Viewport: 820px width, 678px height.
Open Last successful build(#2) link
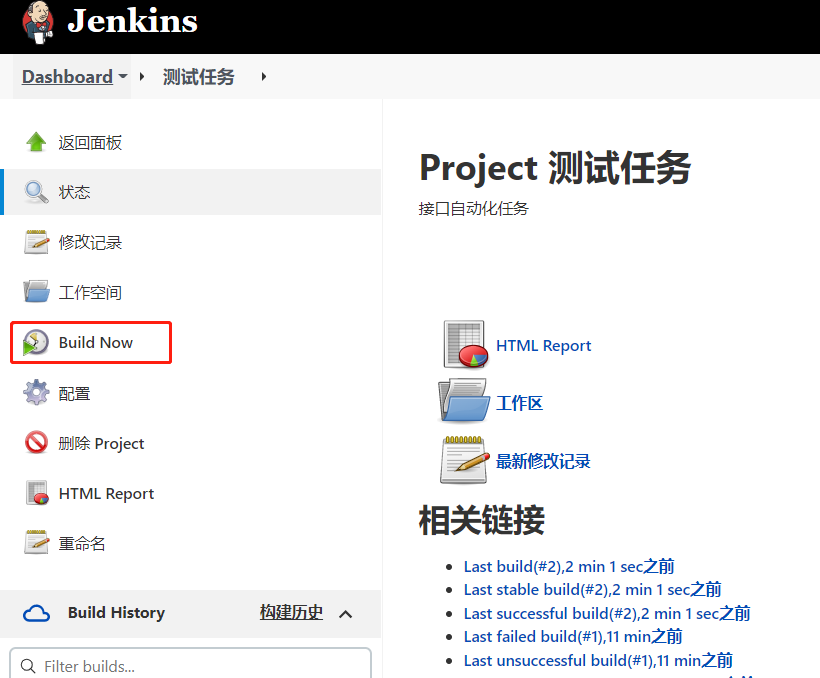(607, 613)
